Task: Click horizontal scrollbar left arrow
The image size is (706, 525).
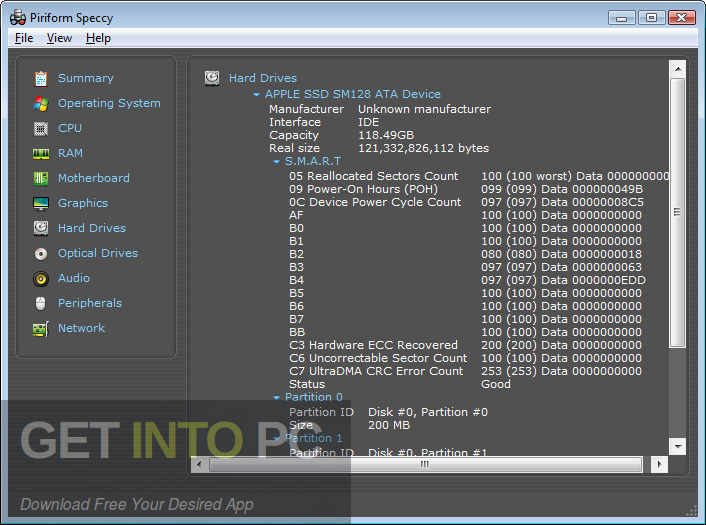Action: click(199, 464)
